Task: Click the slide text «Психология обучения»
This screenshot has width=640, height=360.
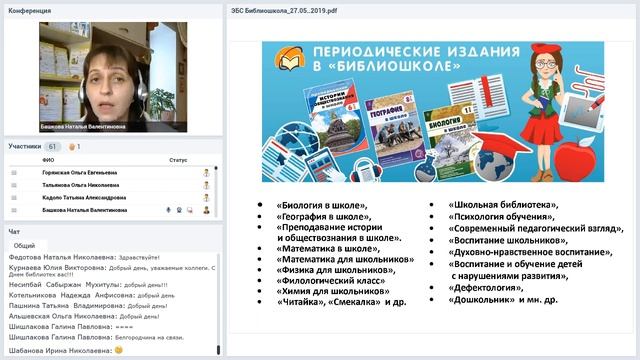Action: click(x=501, y=217)
